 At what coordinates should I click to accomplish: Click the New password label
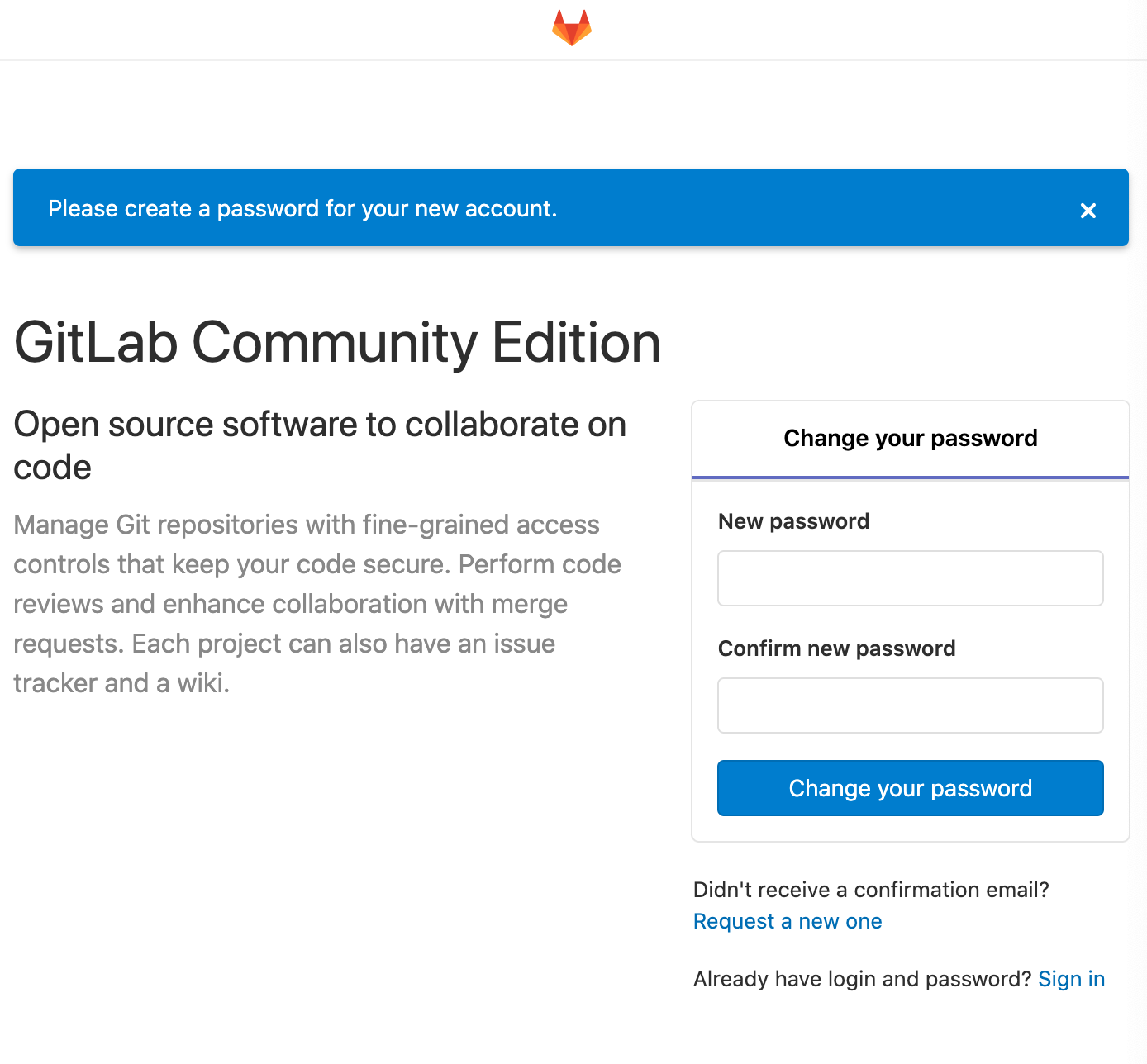[x=793, y=520]
